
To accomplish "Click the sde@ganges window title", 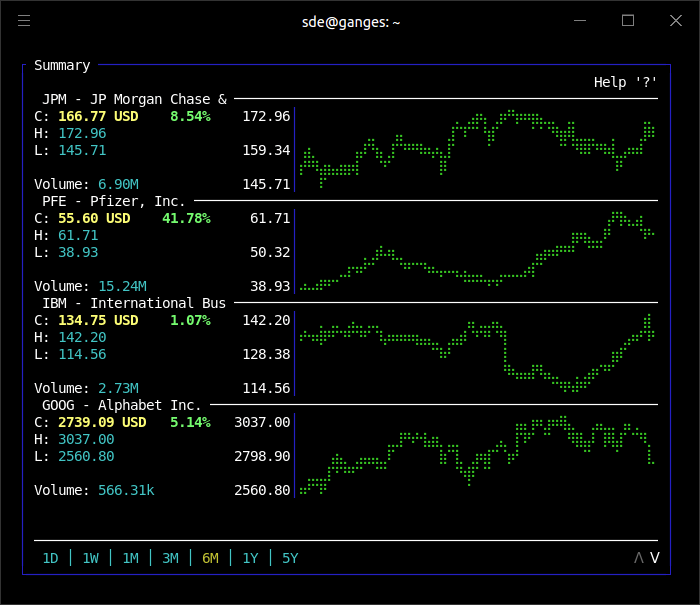I will [x=351, y=22].
